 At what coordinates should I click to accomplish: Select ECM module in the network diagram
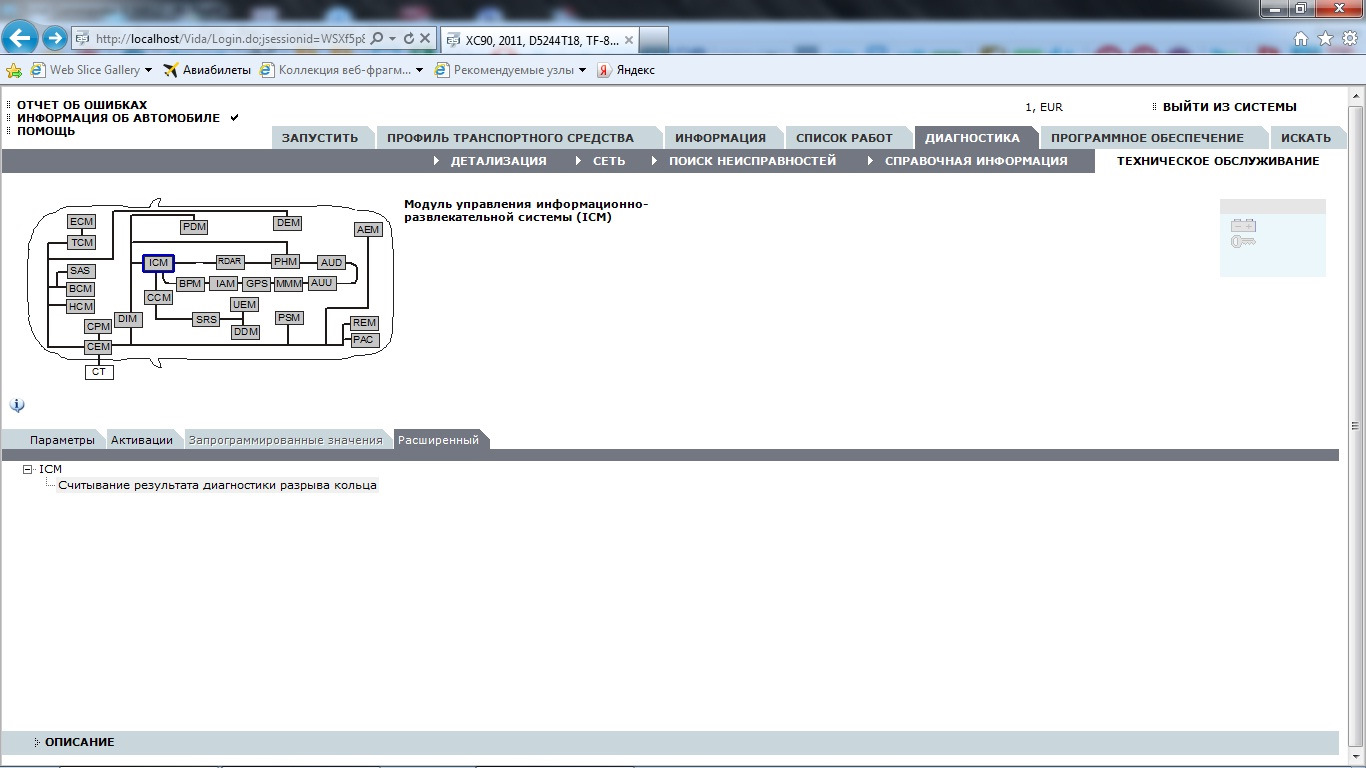click(81, 222)
